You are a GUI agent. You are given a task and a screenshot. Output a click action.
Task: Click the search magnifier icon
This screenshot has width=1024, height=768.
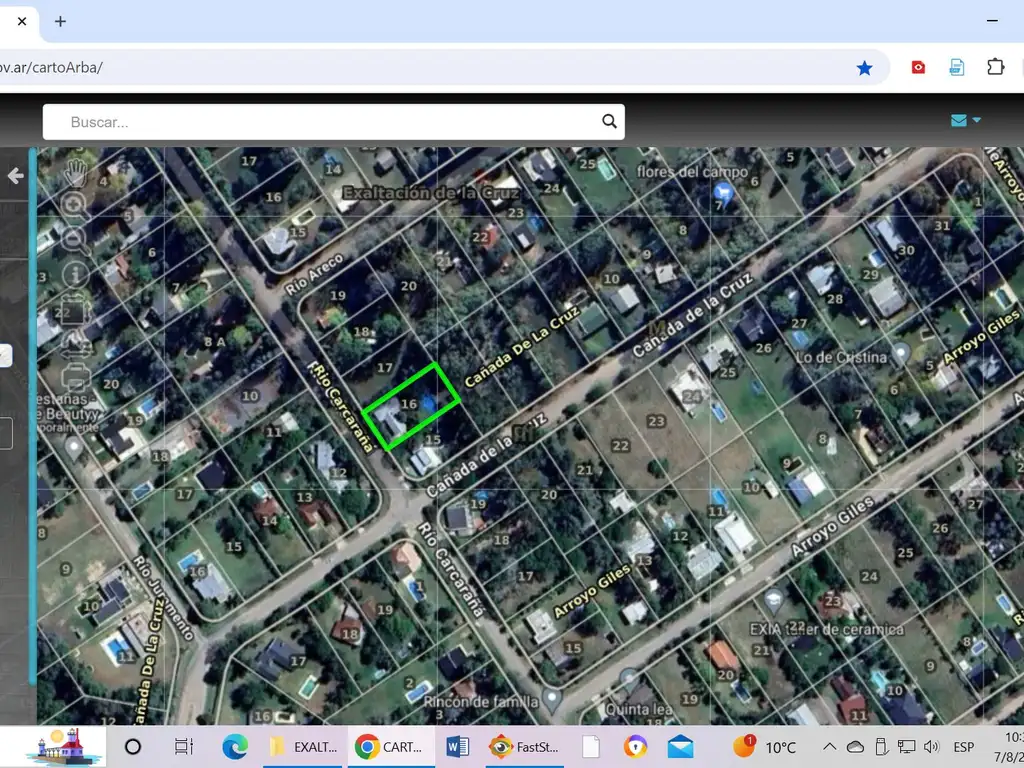(x=609, y=122)
